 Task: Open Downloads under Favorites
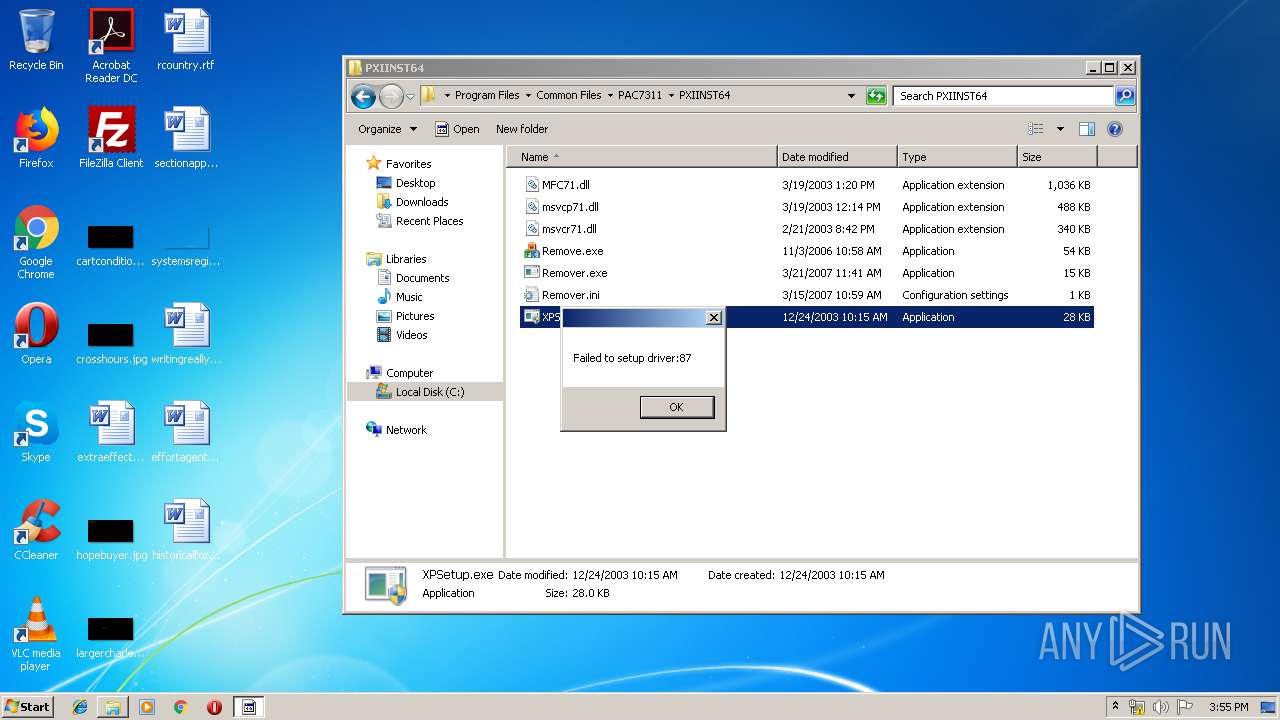point(421,202)
